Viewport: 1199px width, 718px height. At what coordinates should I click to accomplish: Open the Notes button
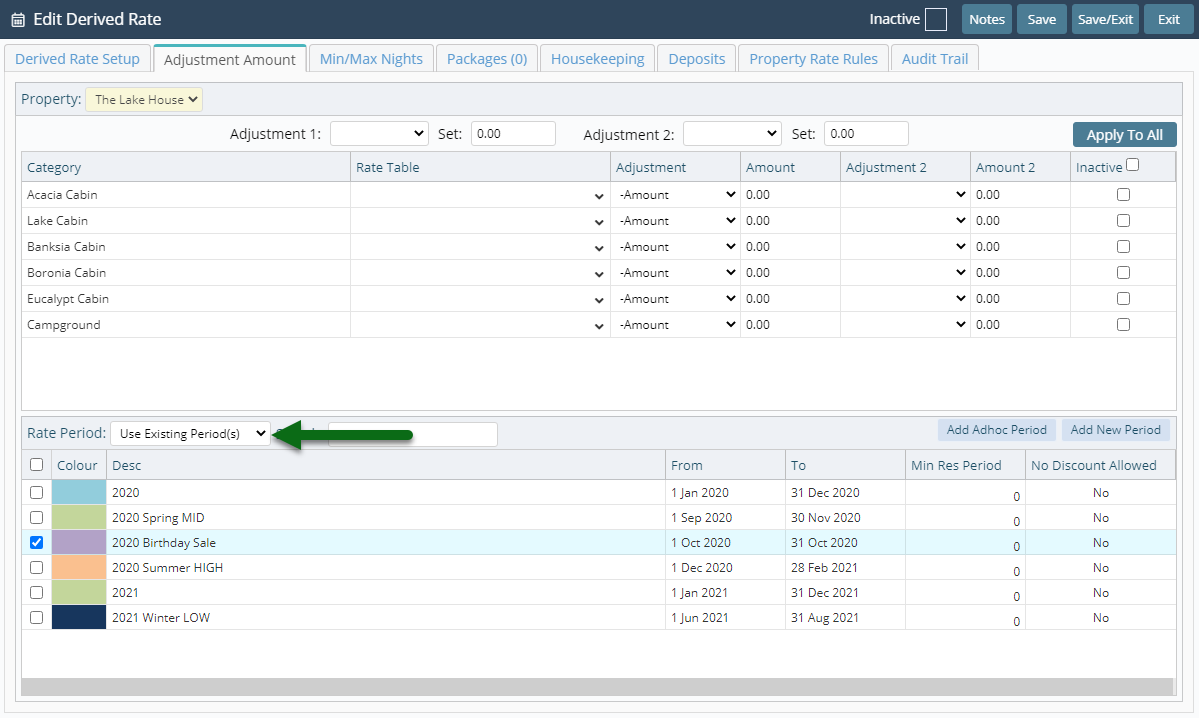tap(986, 19)
